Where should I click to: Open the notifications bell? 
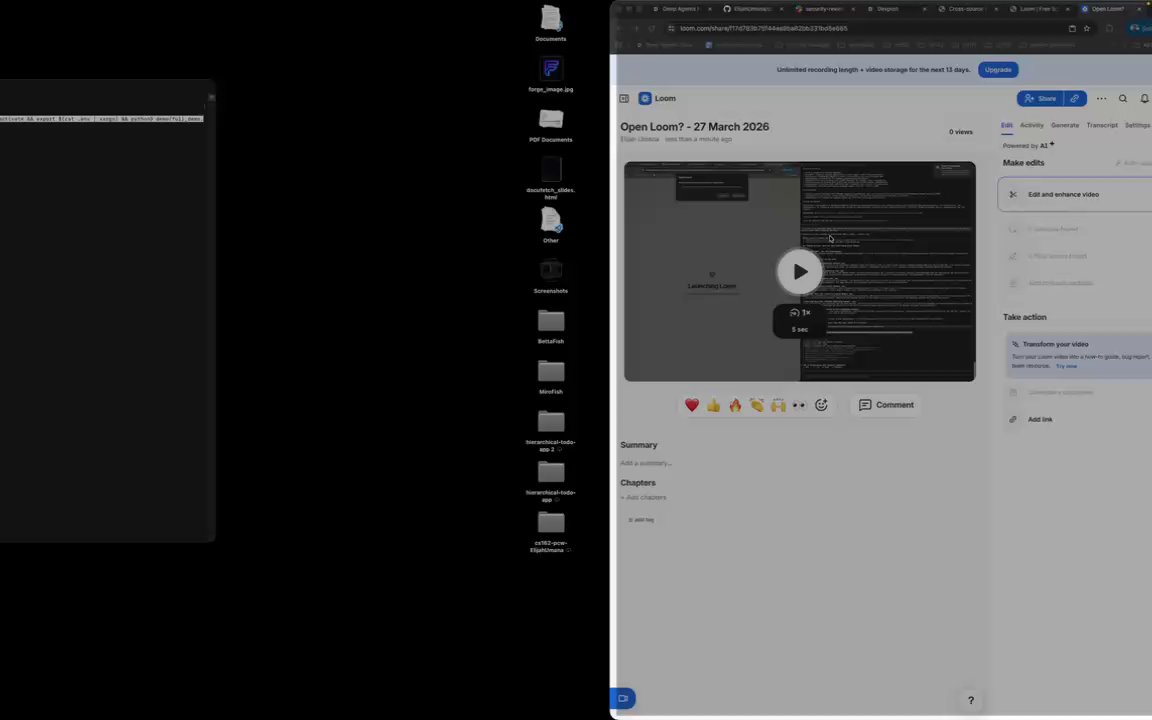(1144, 98)
